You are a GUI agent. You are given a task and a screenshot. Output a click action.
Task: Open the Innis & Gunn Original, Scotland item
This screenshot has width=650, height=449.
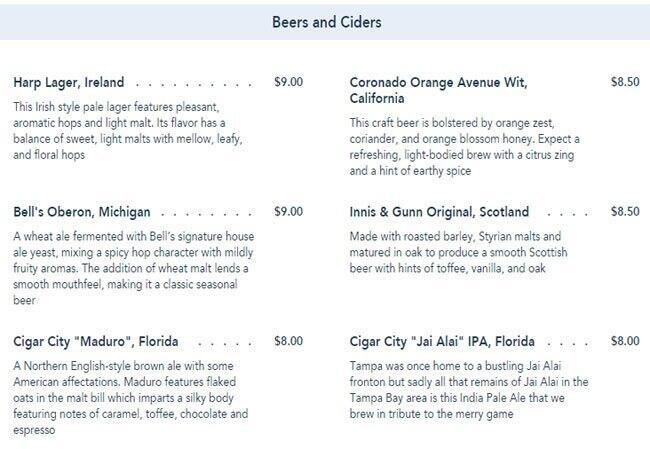[439, 212]
